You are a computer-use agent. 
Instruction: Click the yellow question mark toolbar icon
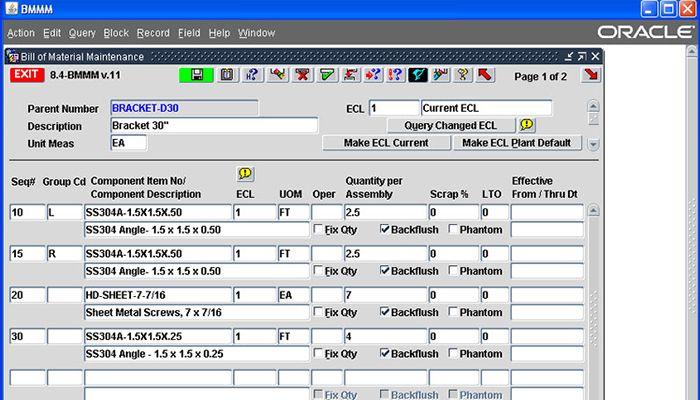click(x=462, y=75)
